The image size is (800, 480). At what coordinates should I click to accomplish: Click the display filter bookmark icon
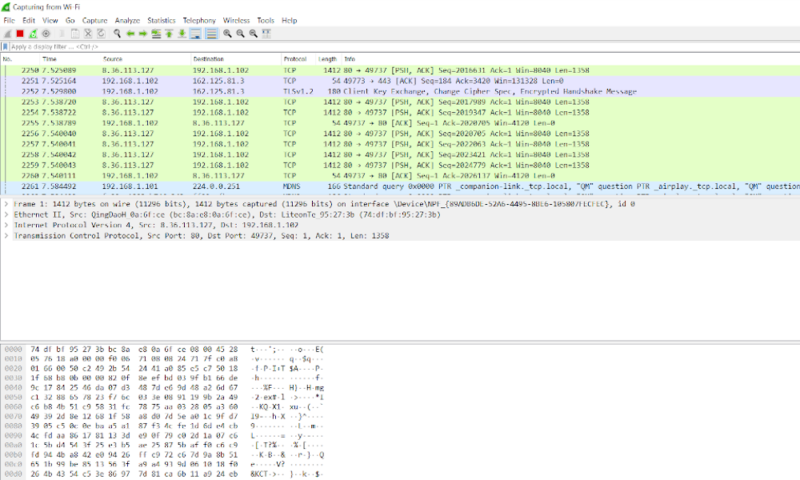click(5, 46)
